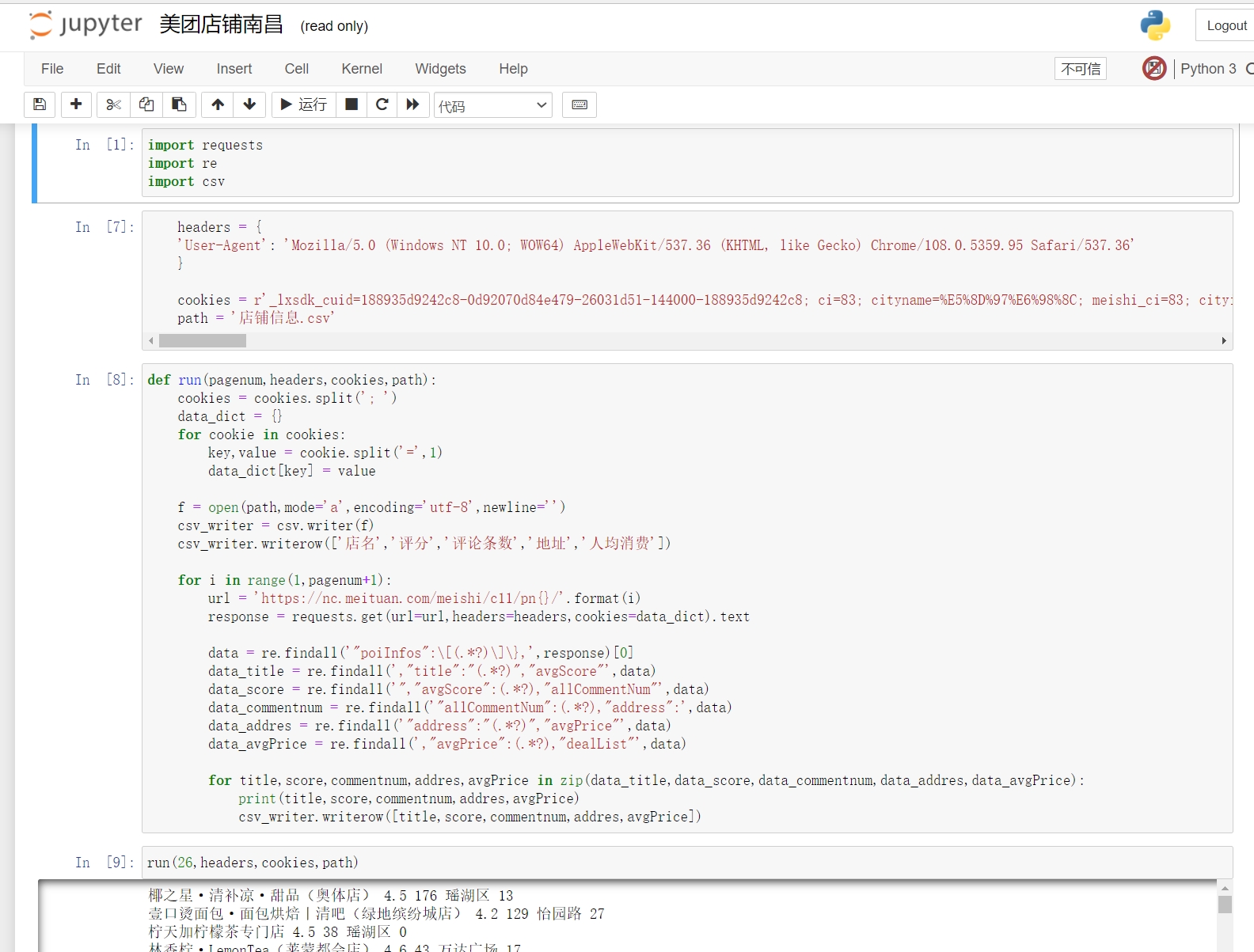Interrupt the kernel with stop icon
Viewport: 1254px width, 952px height.
coord(351,104)
